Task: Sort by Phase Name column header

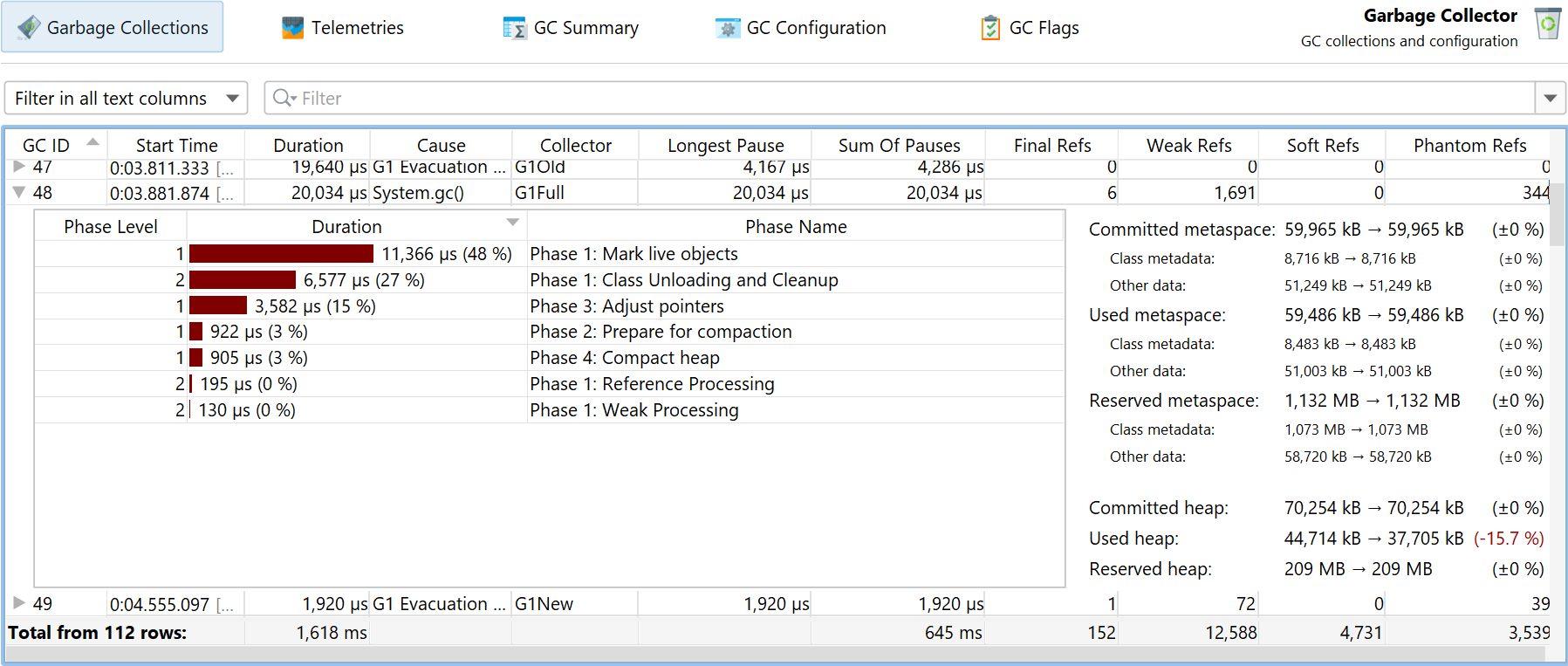Action: [x=796, y=227]
